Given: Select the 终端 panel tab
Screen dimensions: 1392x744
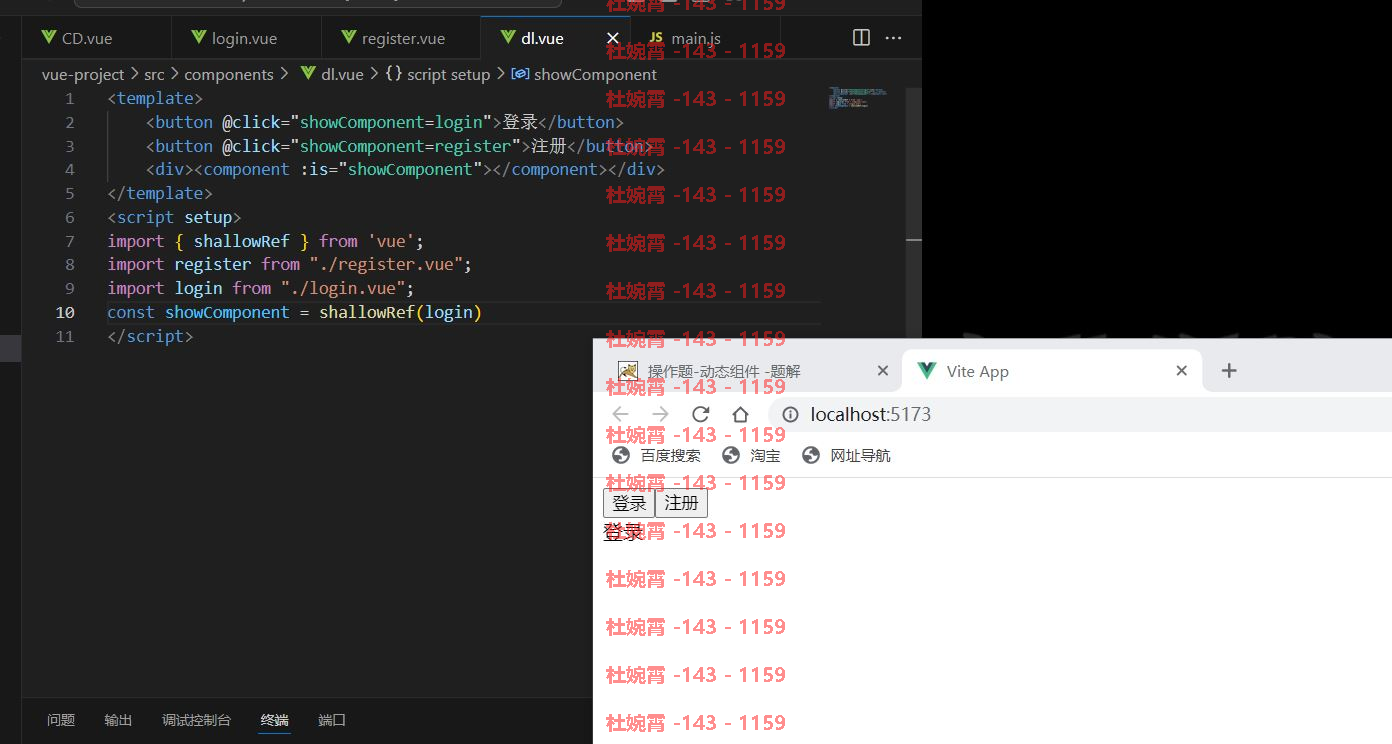Looking at the screenshot, I should pyautogui.click(x=274, y=720).
